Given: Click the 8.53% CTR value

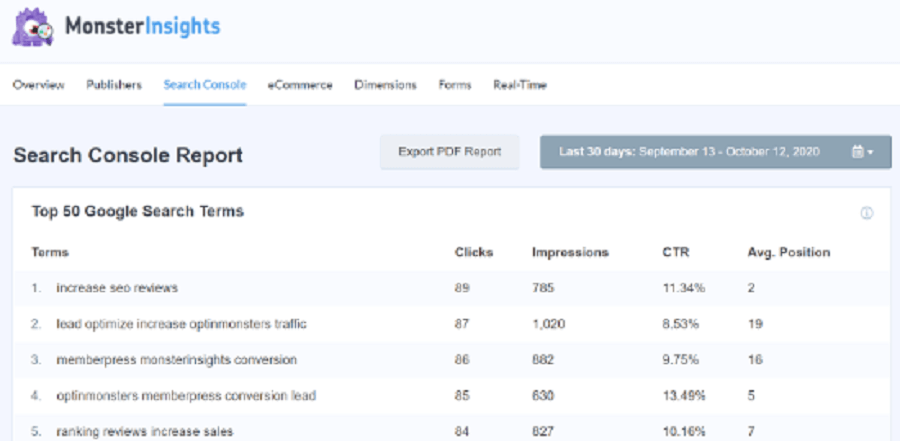Looking at the screenshot, I should [x=681, y=324].
